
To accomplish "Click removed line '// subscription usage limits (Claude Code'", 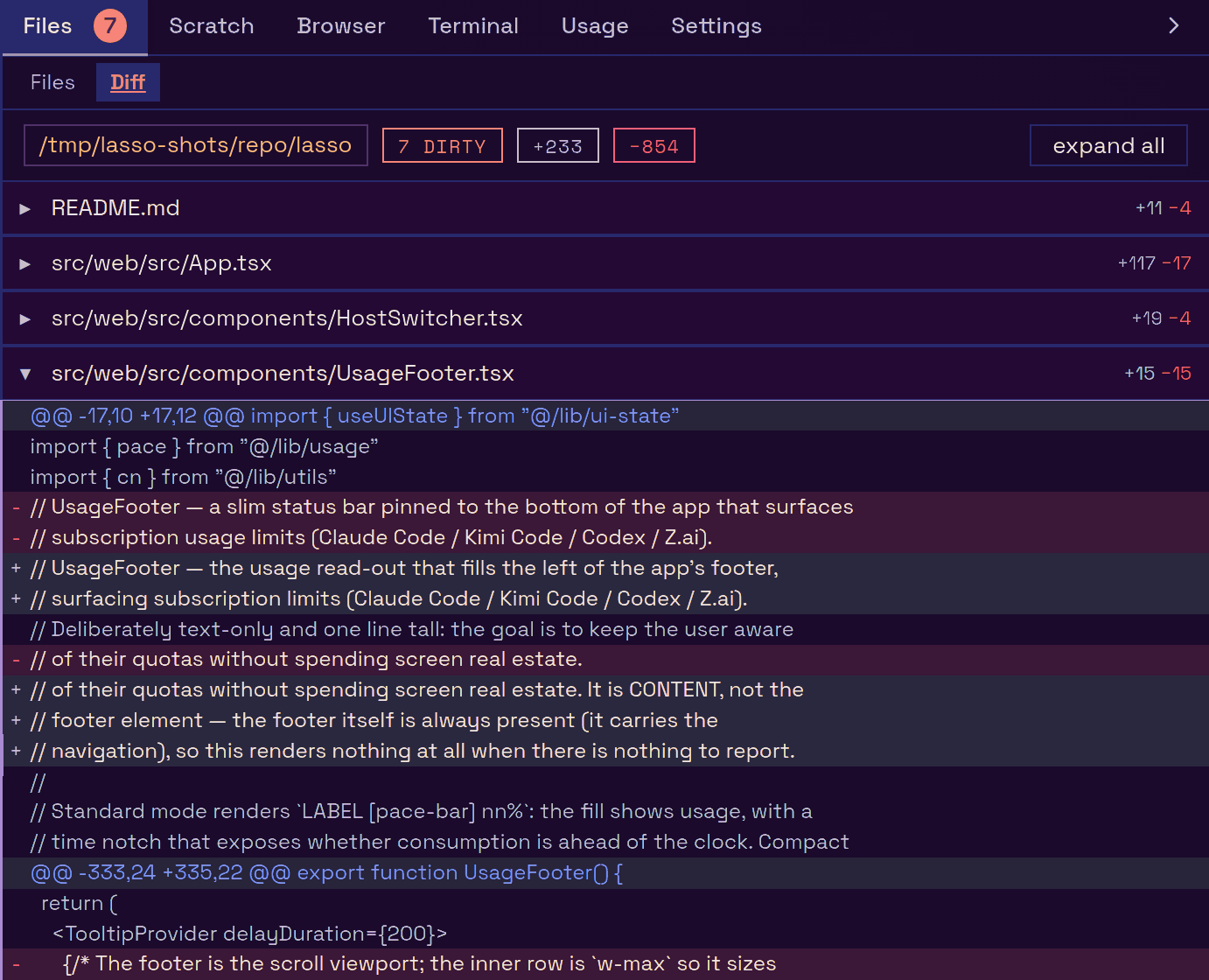I will tap(605, 537).
